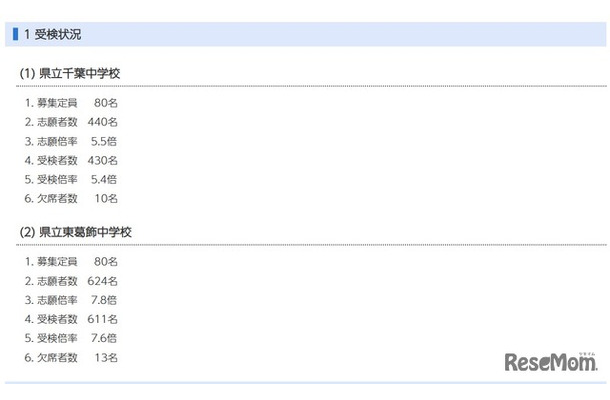Click the 624名 applicant count
Screen dimensions: 610x400
pyautogui.click(x=103, y=281)
